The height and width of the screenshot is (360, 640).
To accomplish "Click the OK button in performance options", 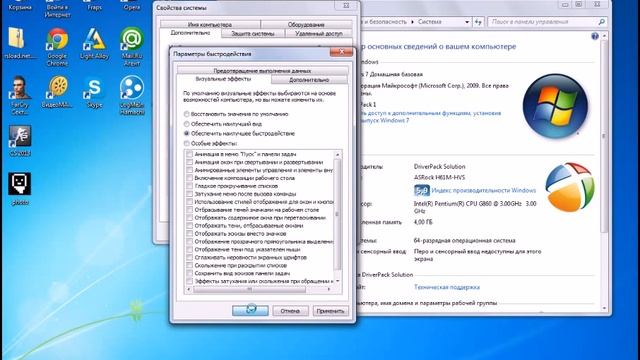I will point(250,311).
